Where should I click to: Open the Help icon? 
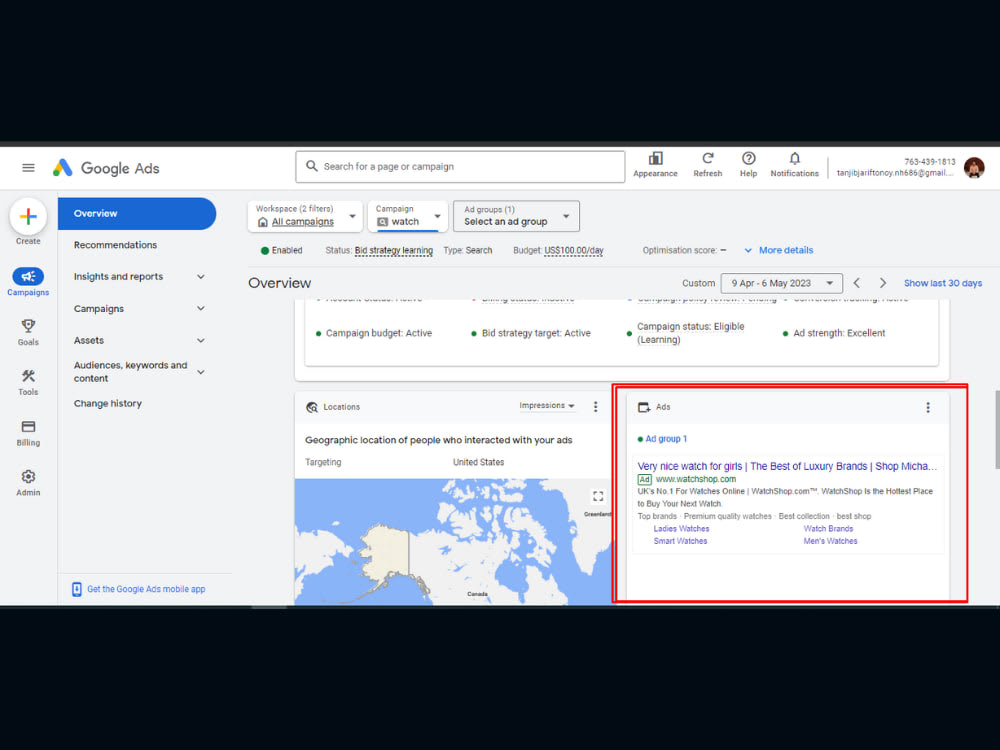click(748, 158)
